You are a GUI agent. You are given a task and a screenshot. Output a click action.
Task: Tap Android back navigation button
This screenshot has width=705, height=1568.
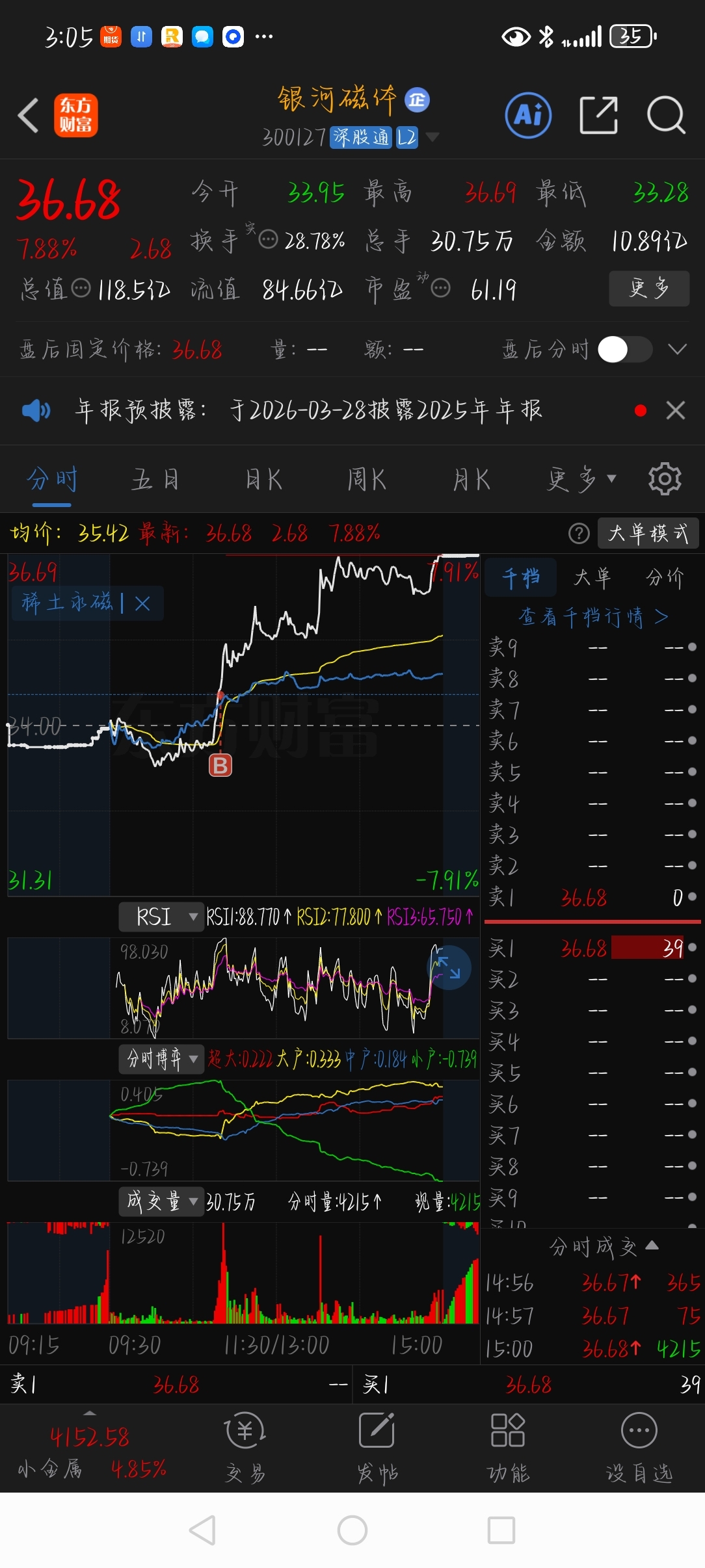[202, 1530]
